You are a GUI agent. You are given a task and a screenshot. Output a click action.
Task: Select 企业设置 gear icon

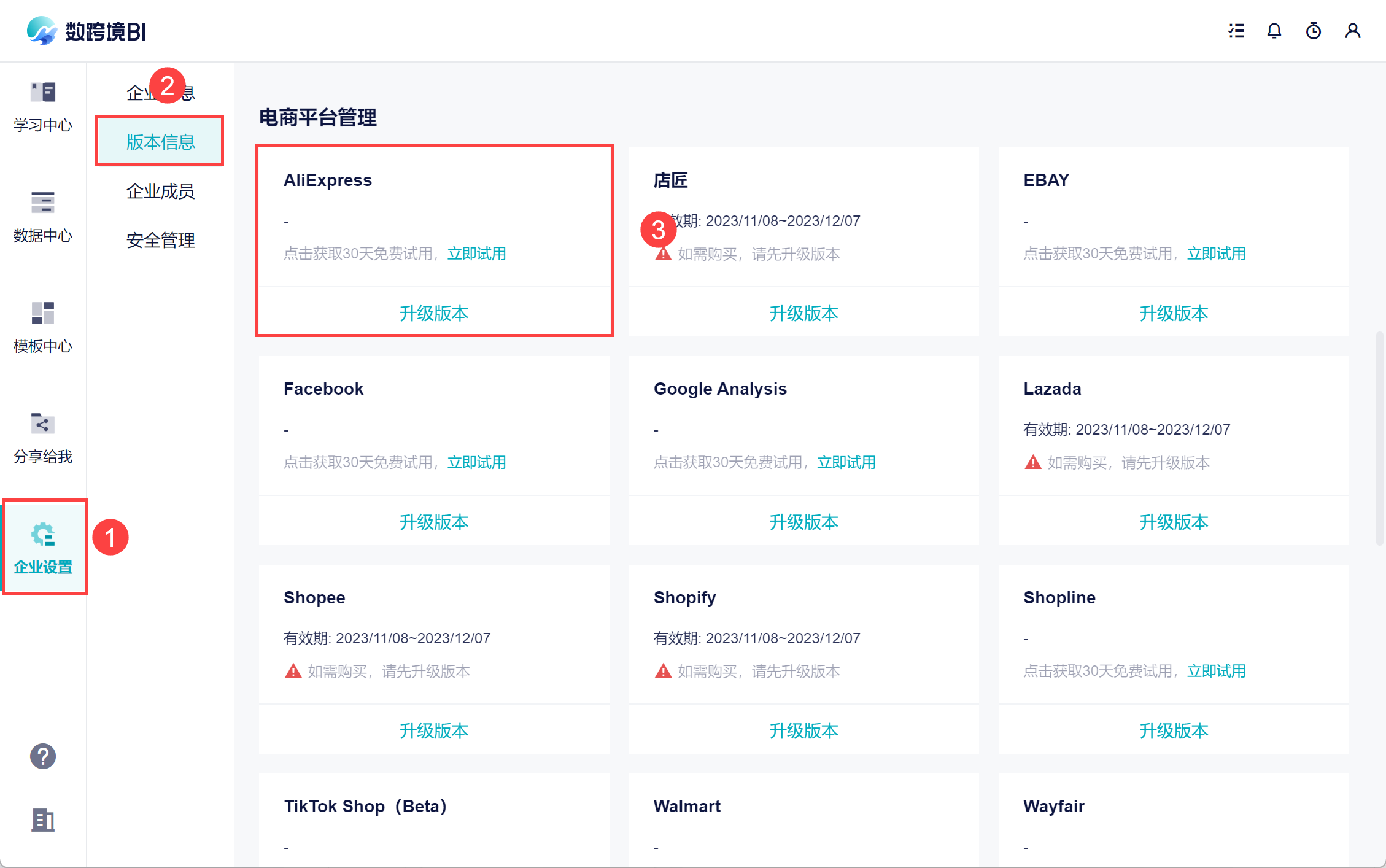[43, 535]
